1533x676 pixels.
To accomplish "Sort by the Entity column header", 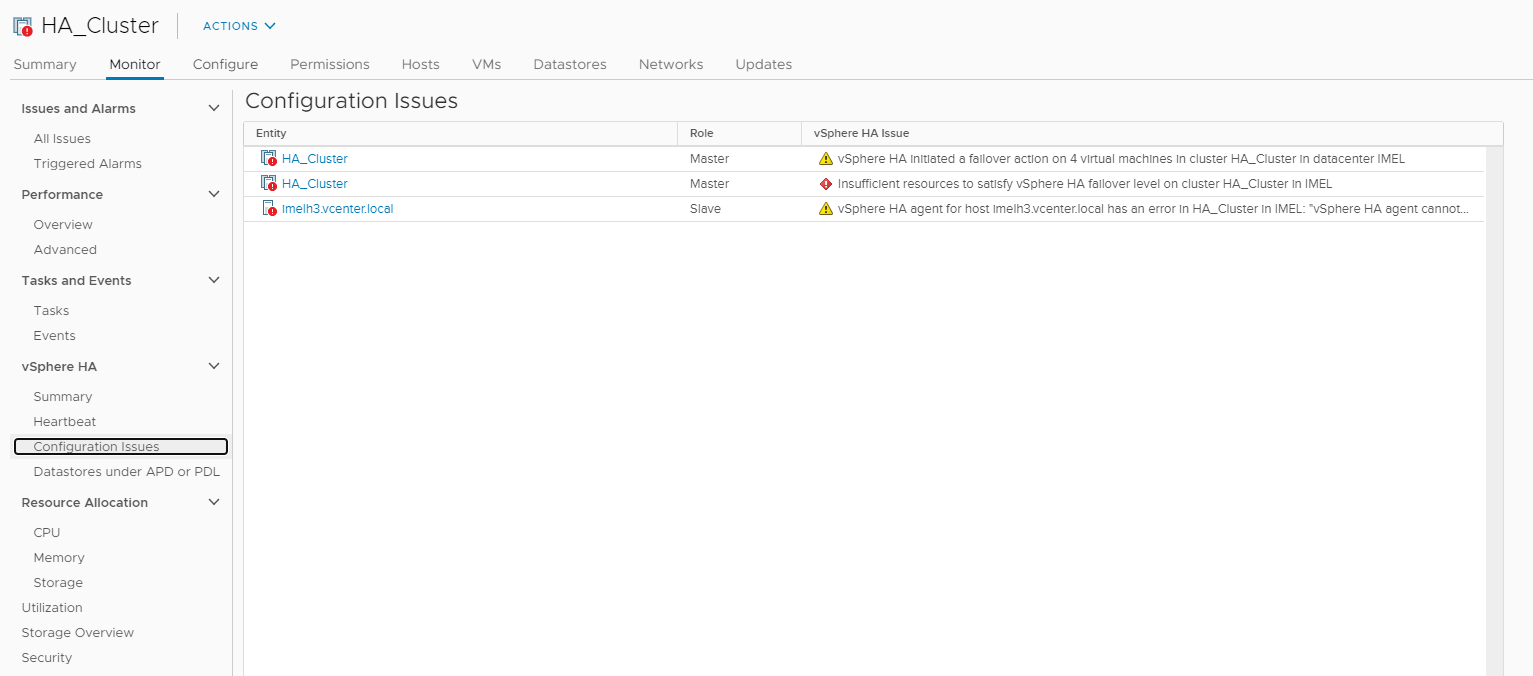I will coord(461,133).
